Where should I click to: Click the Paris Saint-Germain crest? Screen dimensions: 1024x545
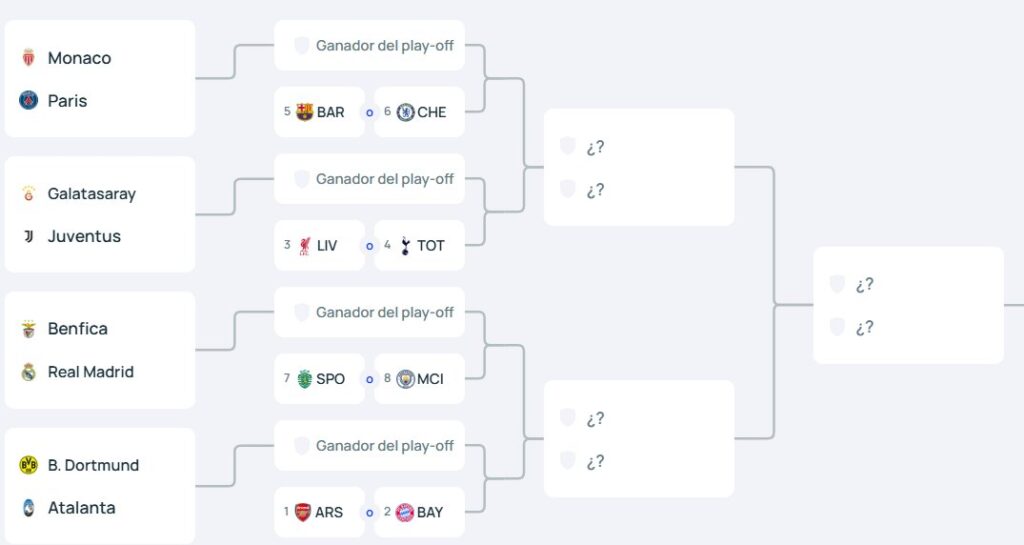(28, 101)
